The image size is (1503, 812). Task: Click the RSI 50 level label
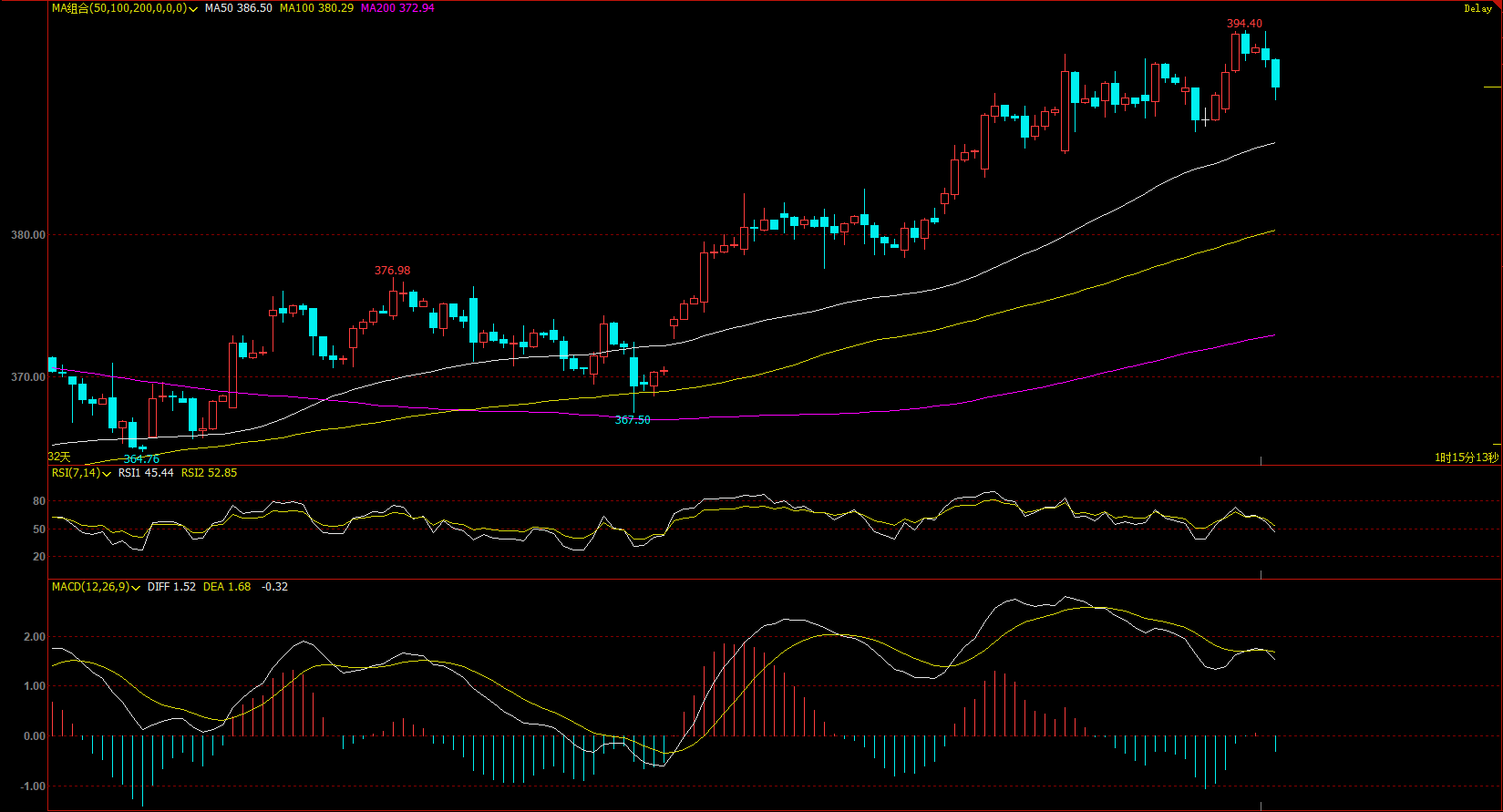(39, 529)
